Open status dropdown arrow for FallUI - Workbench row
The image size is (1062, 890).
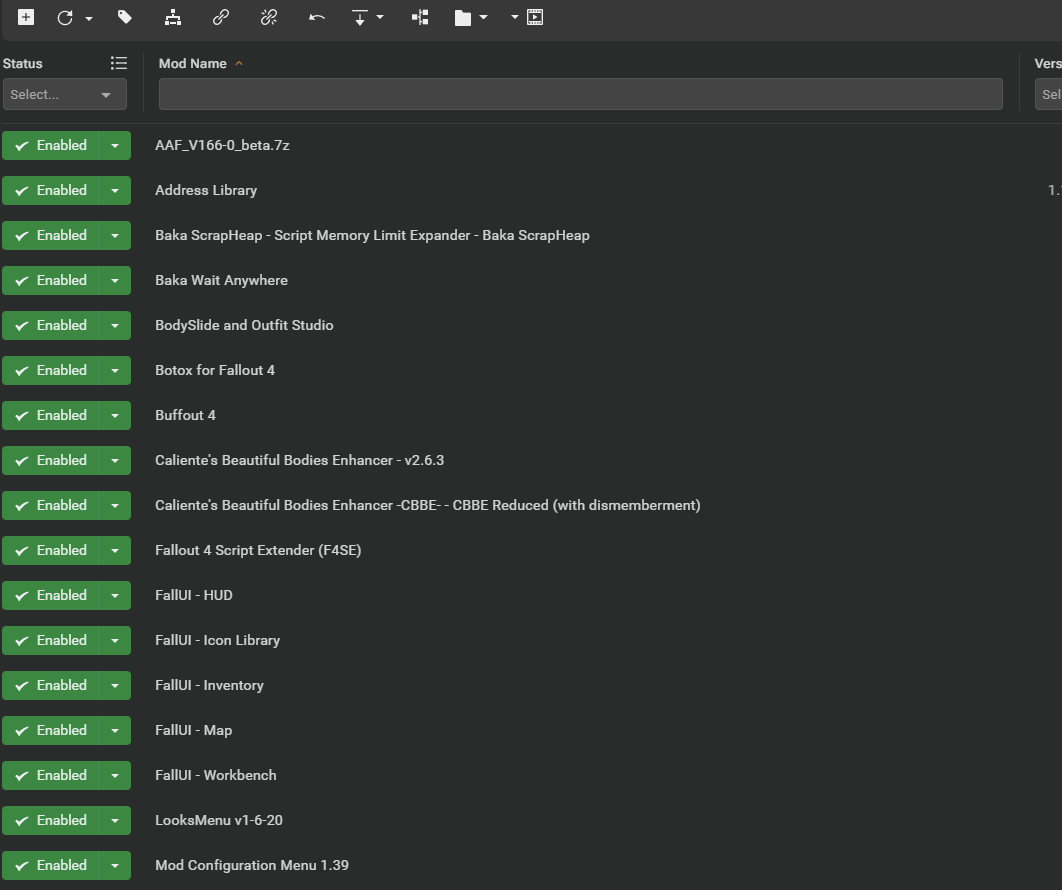tap(115, 776)
